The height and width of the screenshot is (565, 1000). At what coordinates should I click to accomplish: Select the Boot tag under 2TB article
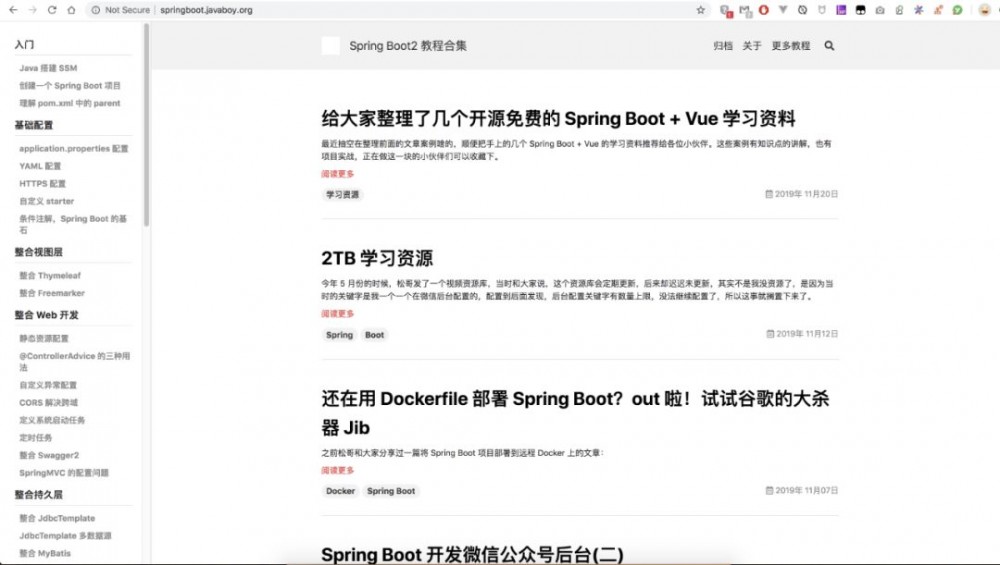tap(374, 335)
